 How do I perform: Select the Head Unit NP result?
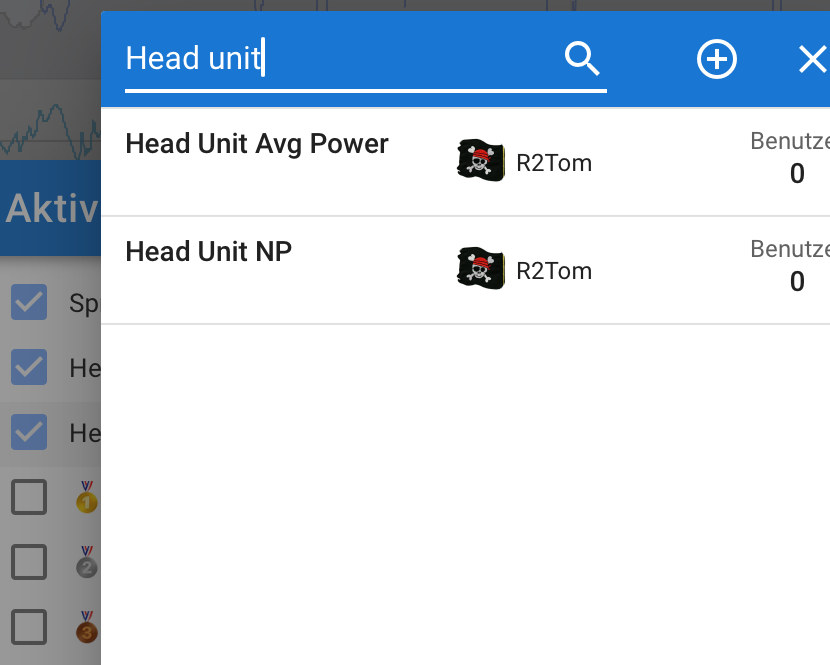[209, 251]
